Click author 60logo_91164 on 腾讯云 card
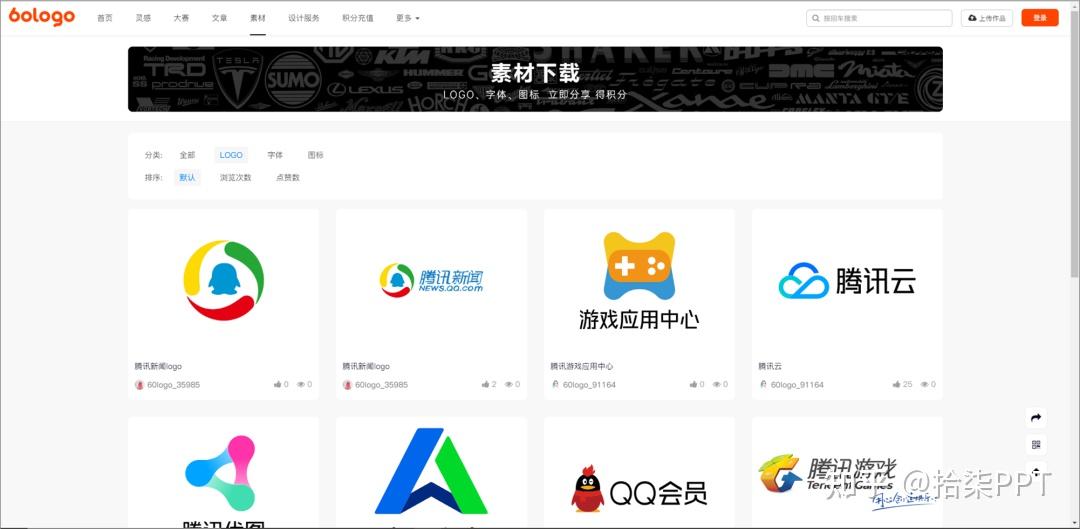Viewport: 1080px width, 529px height. click(x=797, y=384)
